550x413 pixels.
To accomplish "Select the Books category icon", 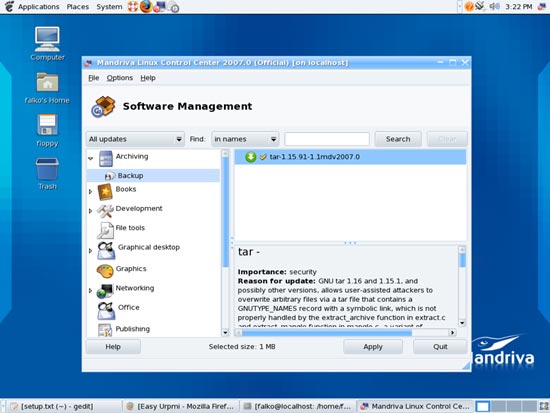I will pos(105,192).
